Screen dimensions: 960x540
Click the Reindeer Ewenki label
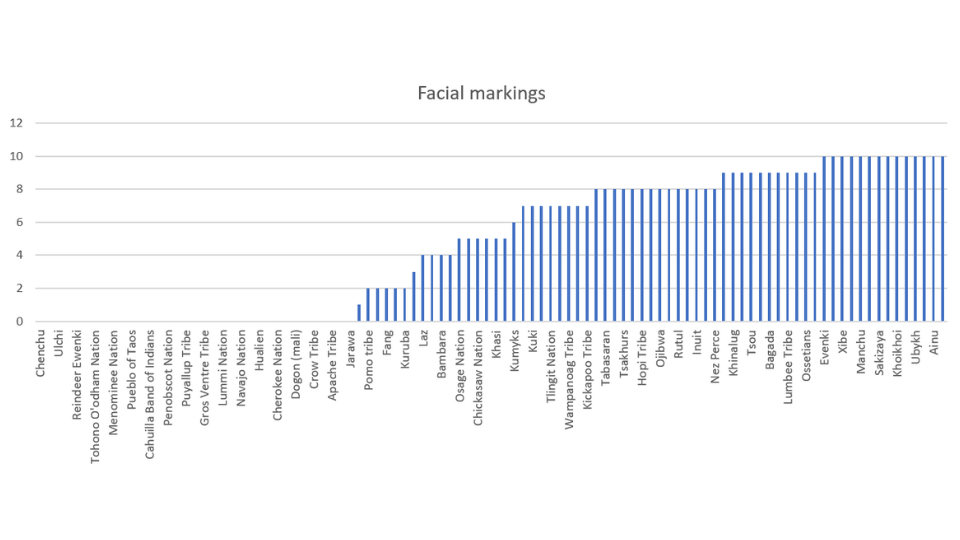click(x=77, y=375)
